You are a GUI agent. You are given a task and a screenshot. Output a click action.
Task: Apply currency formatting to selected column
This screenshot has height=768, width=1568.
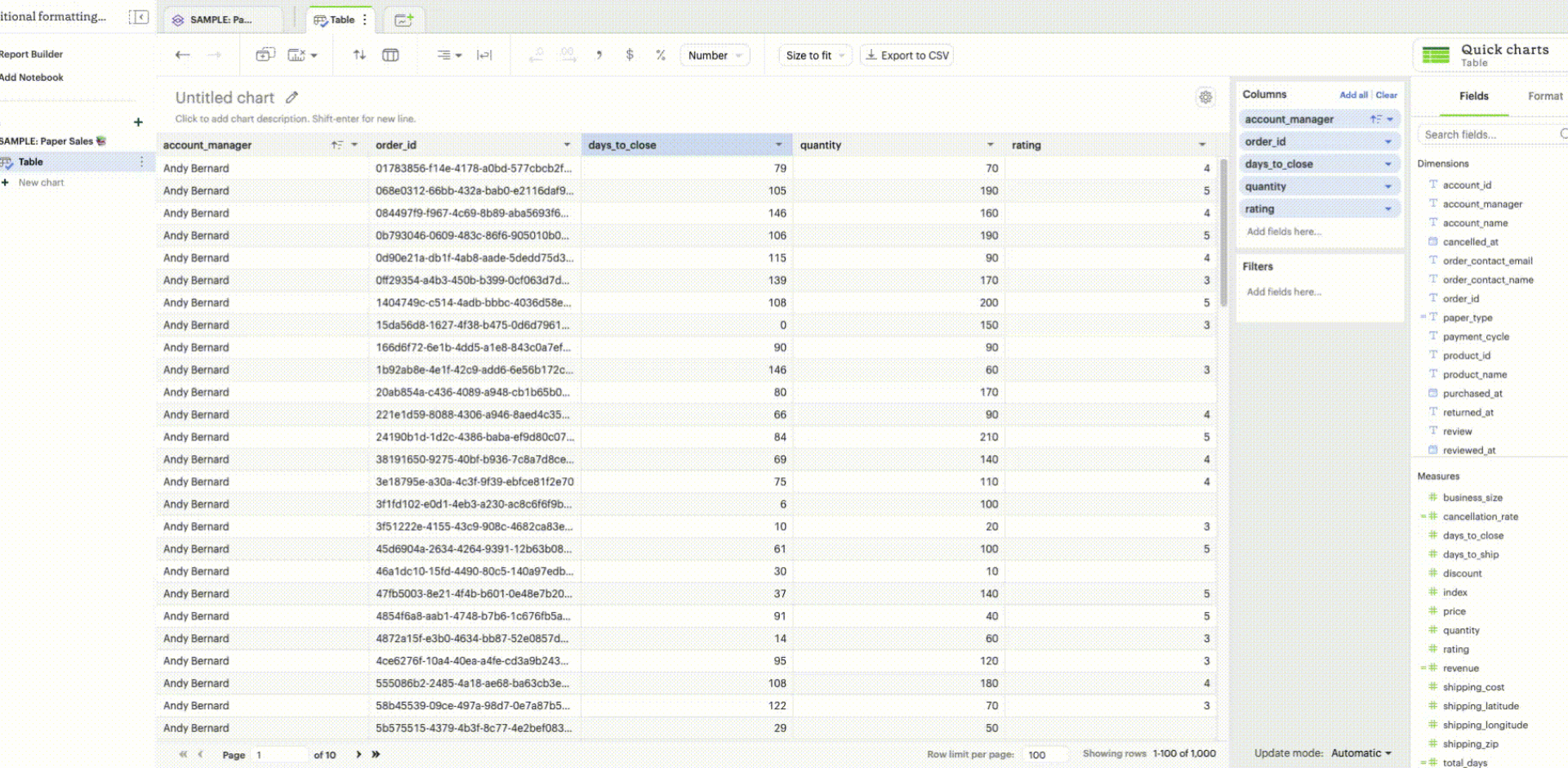629,55
